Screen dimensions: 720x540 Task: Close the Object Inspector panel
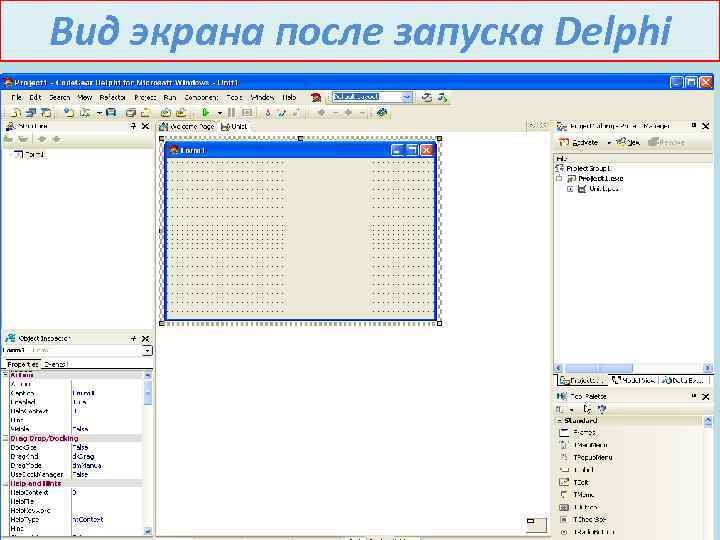[145, 338]
